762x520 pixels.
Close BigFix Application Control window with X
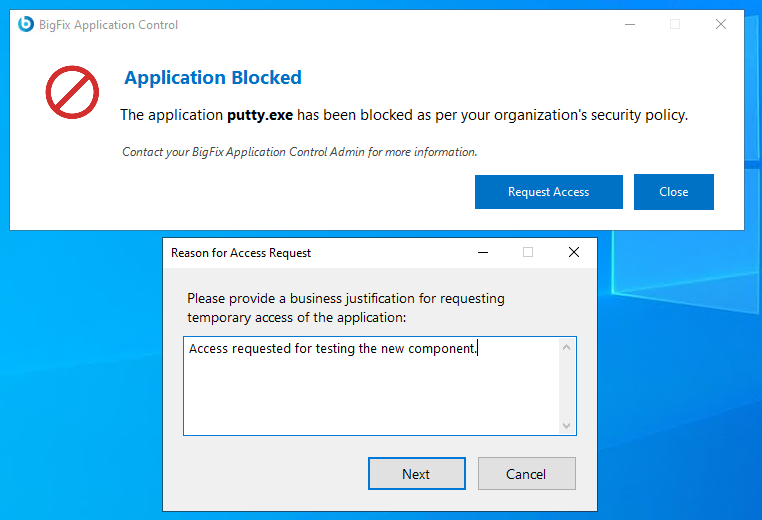pyautogui.click(x=721, y=24)
